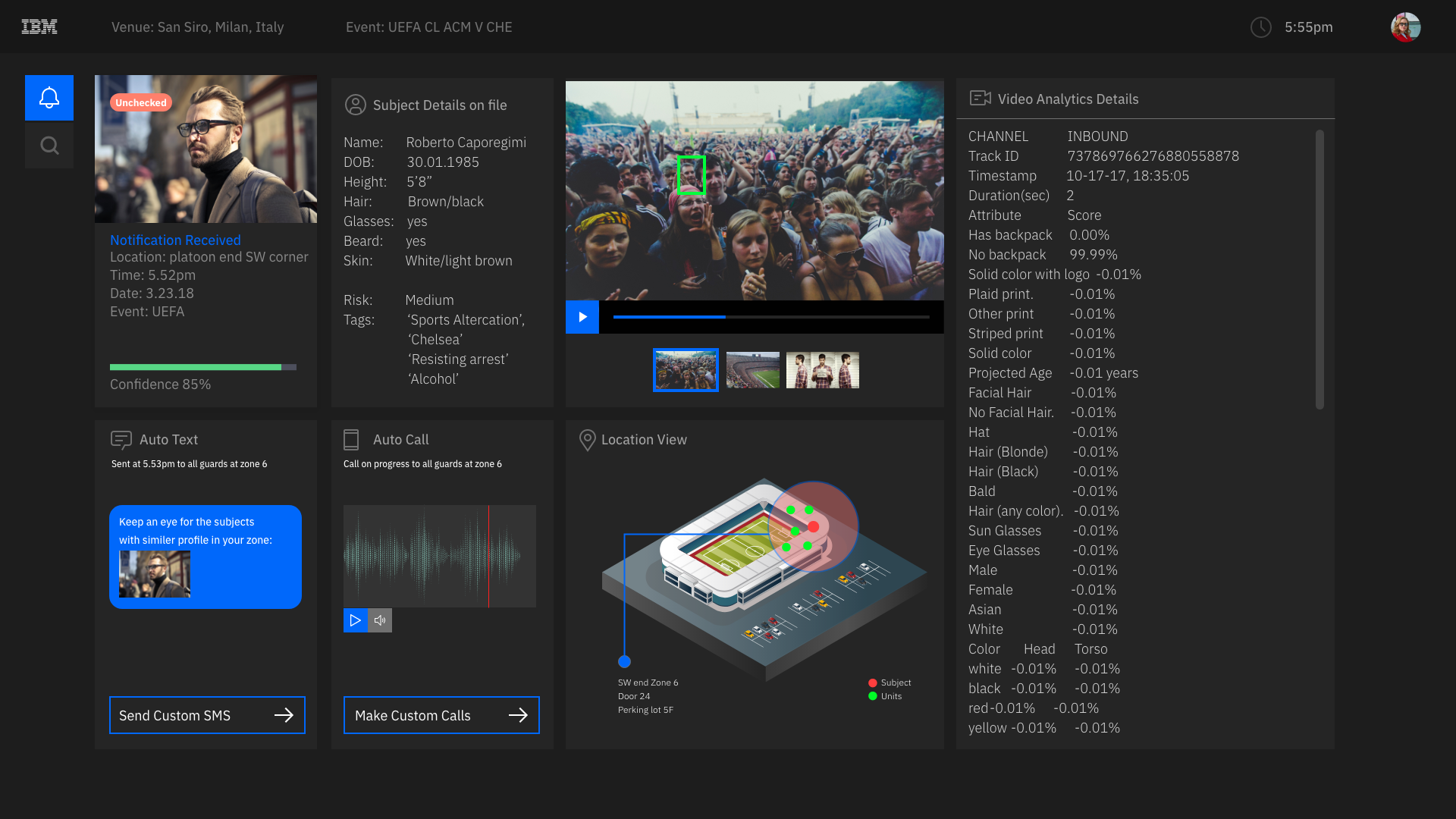The width and height of the screenshot is (1456, 819).
Task: Click the Subject Details person icon
Action: point(355,105)
